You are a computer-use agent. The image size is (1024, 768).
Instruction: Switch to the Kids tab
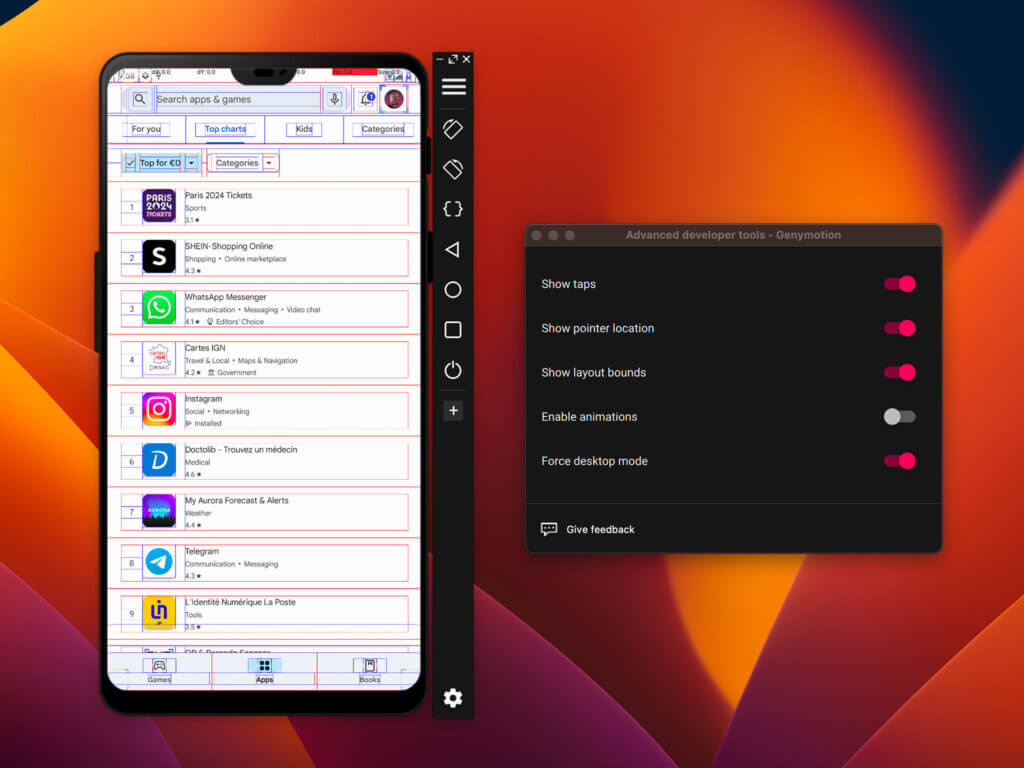(x=303, y=129)
